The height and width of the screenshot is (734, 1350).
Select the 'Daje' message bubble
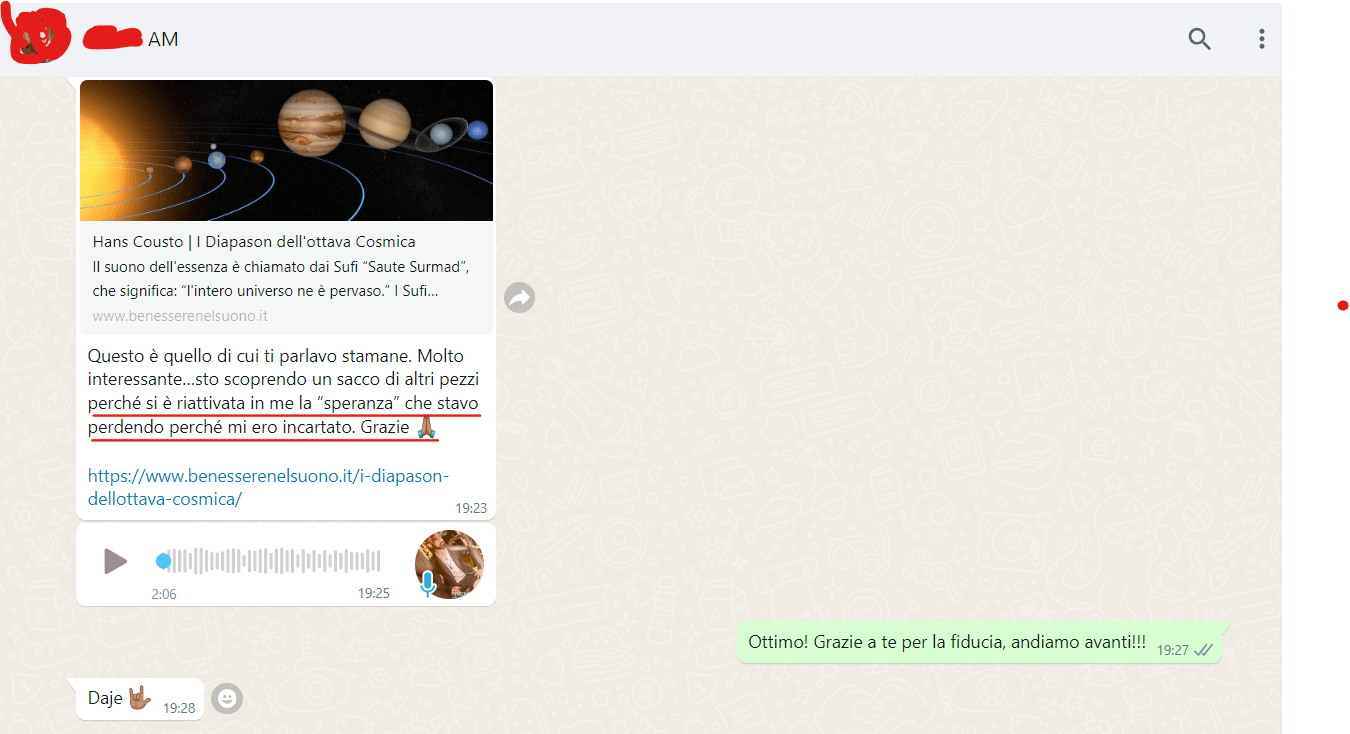pos(140,698)
